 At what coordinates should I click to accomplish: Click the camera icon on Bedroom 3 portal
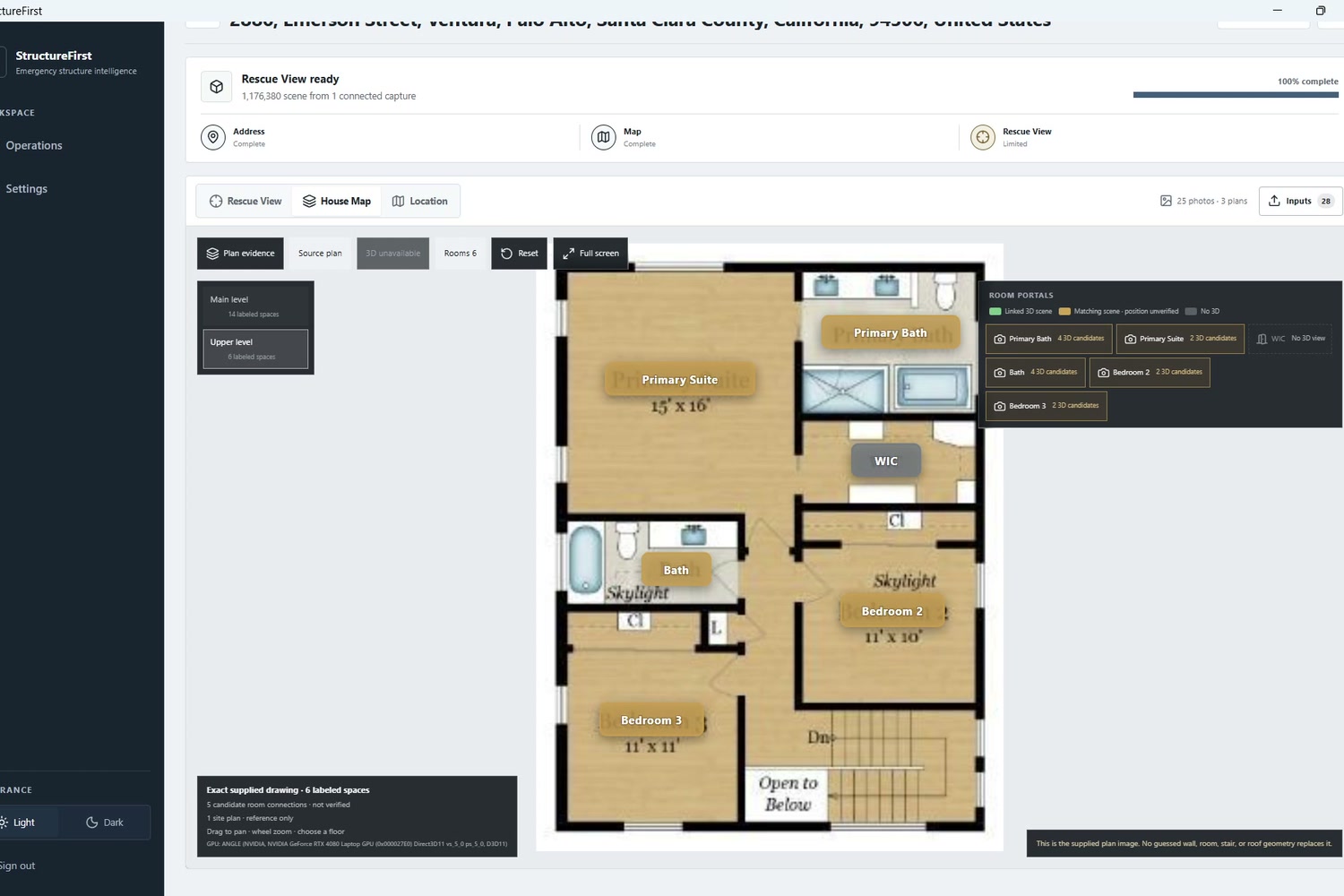tap(1000, 406)
